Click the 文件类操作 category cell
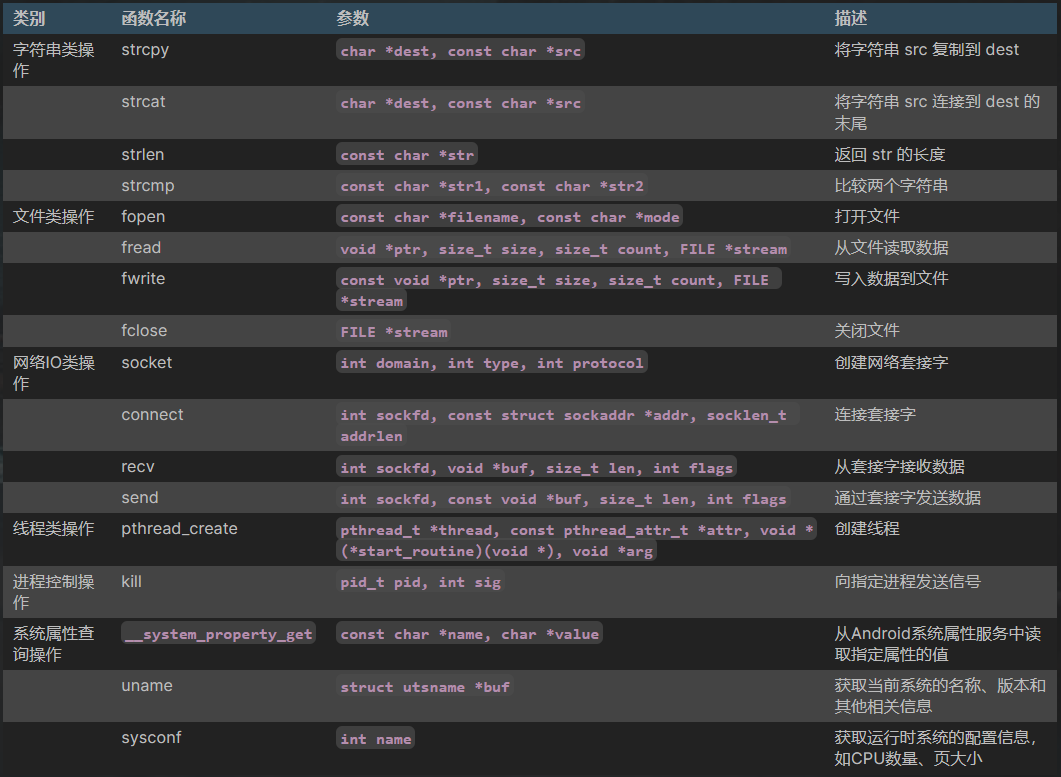 pyautogui.click(x=53, y=217)
